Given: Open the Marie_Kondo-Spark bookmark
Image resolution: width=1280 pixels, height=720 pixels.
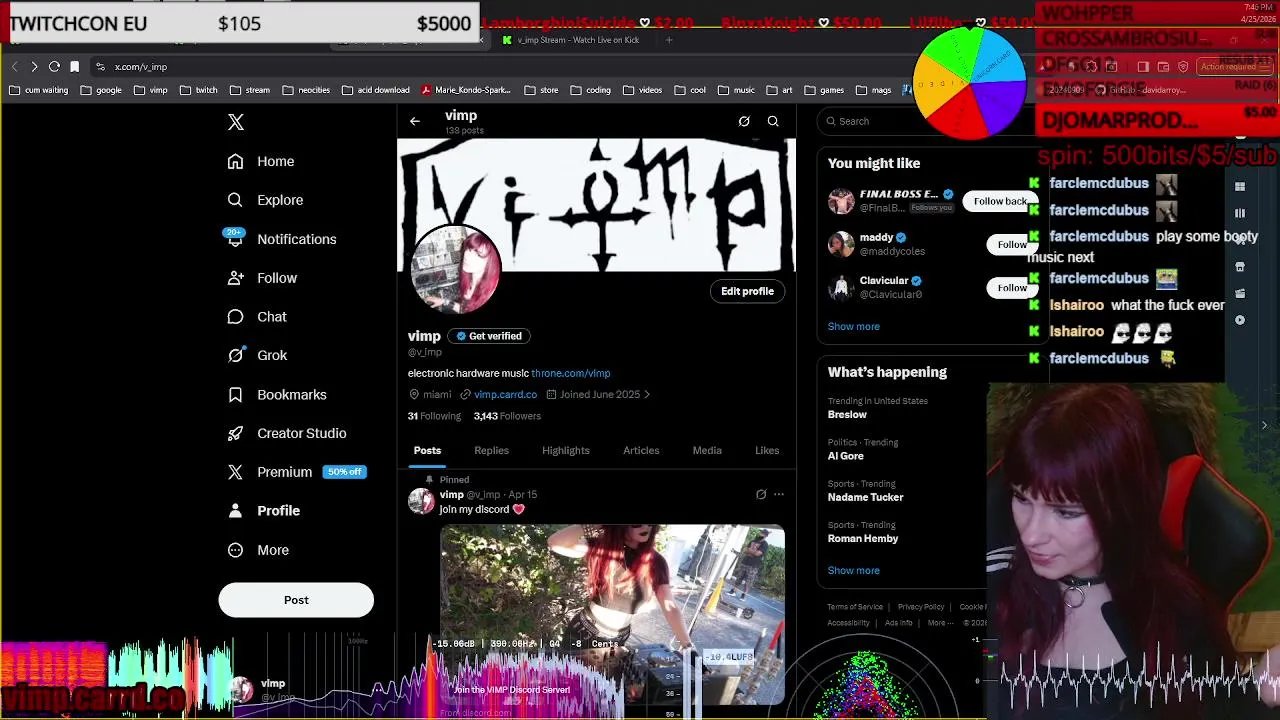Looking at the screenshot, I should (x=465, y=90).
